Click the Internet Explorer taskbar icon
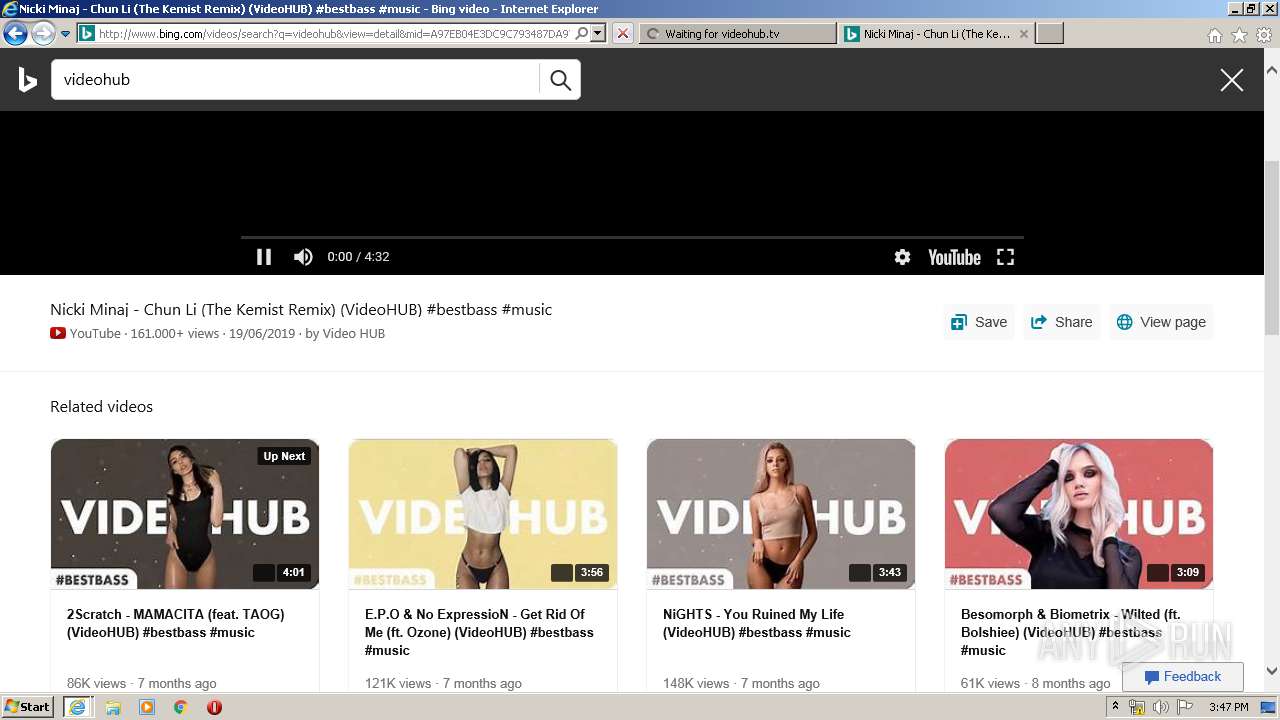Image resolution: width=1280 pixels, height=720 pixels. [78, 707]
